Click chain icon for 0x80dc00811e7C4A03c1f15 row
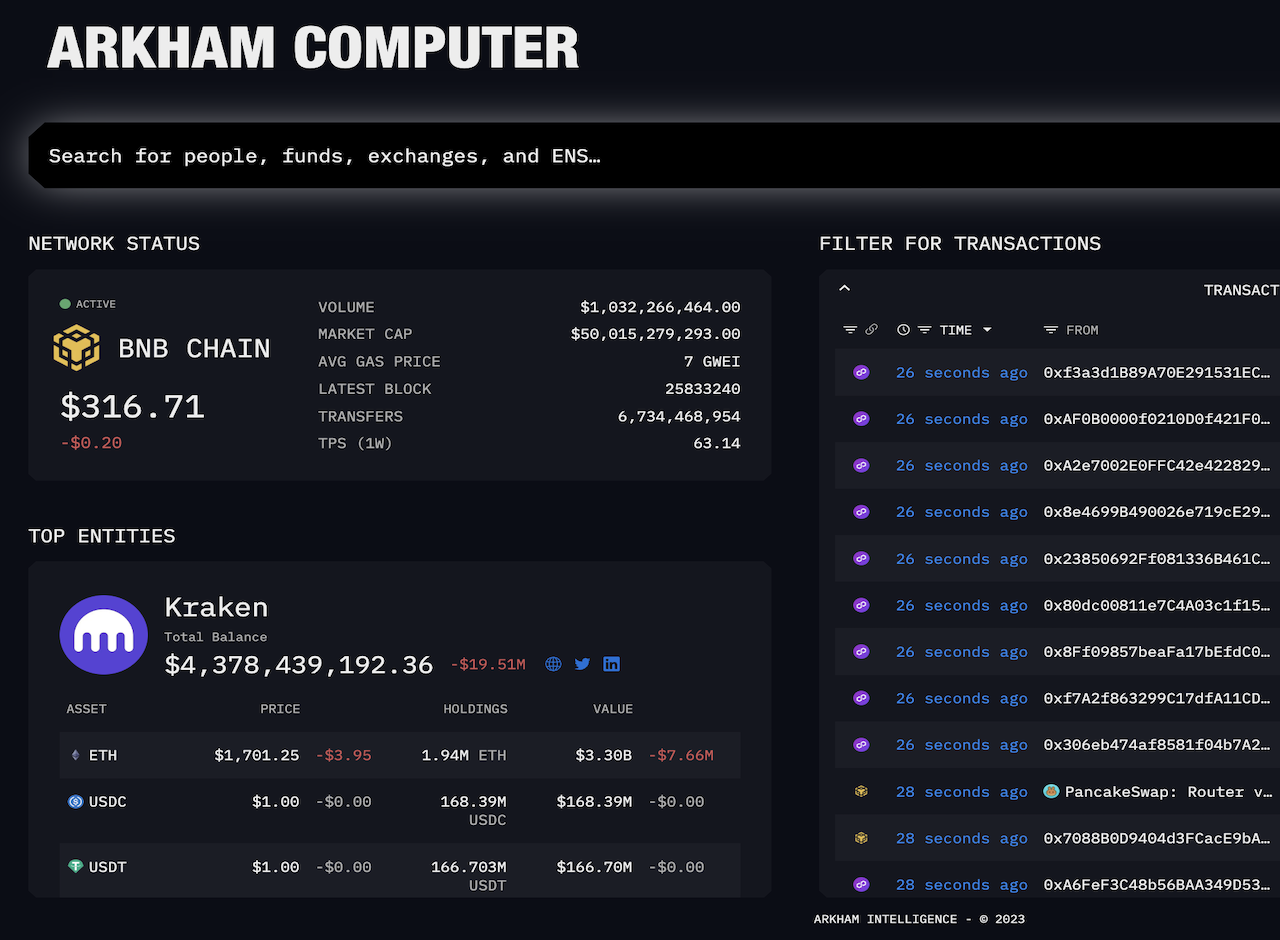The image size is (1280, 940). 861,605
